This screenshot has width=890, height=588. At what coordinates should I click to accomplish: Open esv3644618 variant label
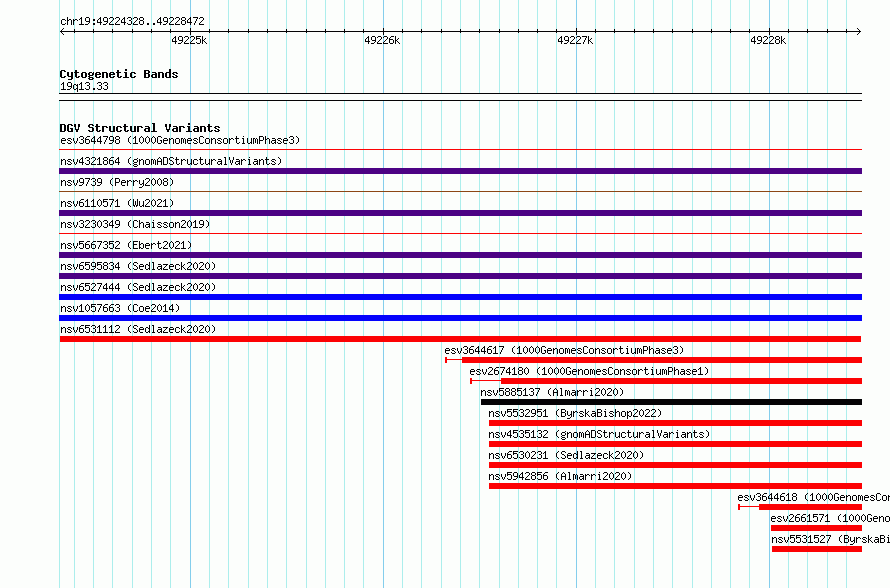[x=813, y=497]
